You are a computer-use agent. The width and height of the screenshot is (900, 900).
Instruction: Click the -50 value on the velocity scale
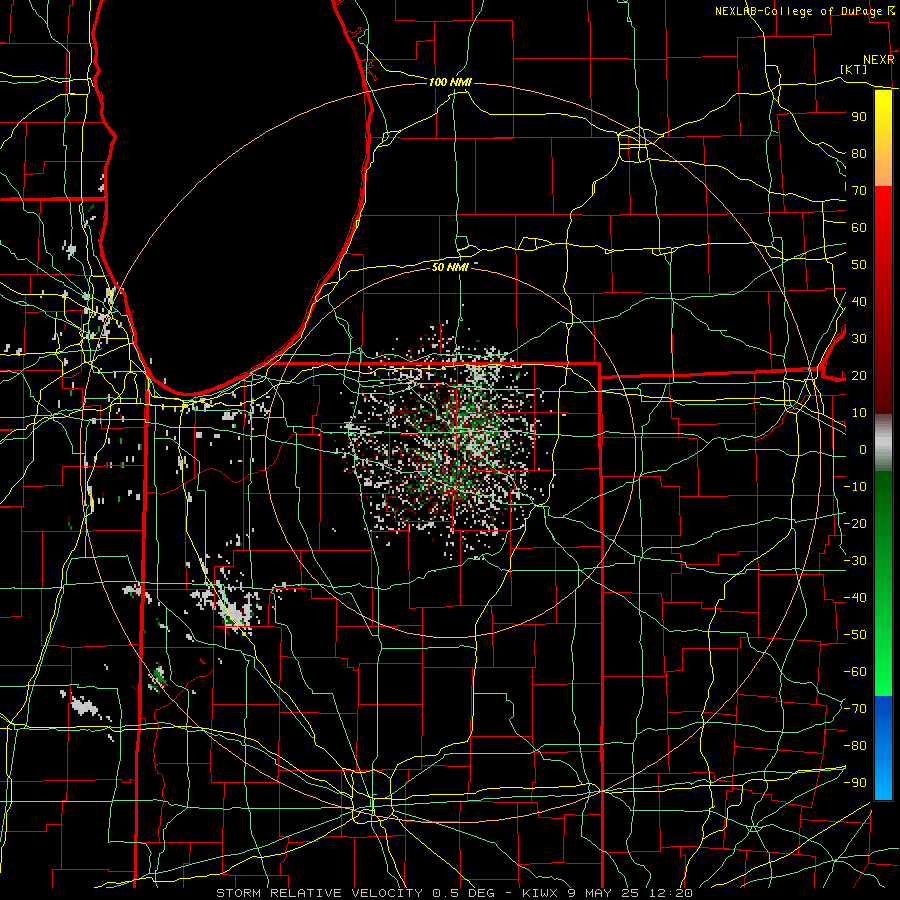click(855, 635)
